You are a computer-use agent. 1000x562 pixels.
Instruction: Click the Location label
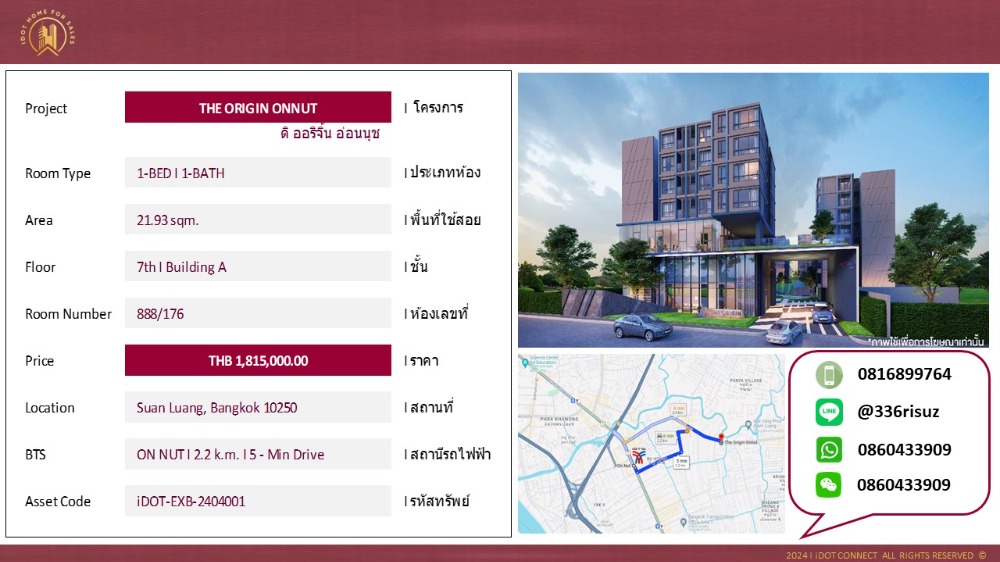[x=50, y=408]
